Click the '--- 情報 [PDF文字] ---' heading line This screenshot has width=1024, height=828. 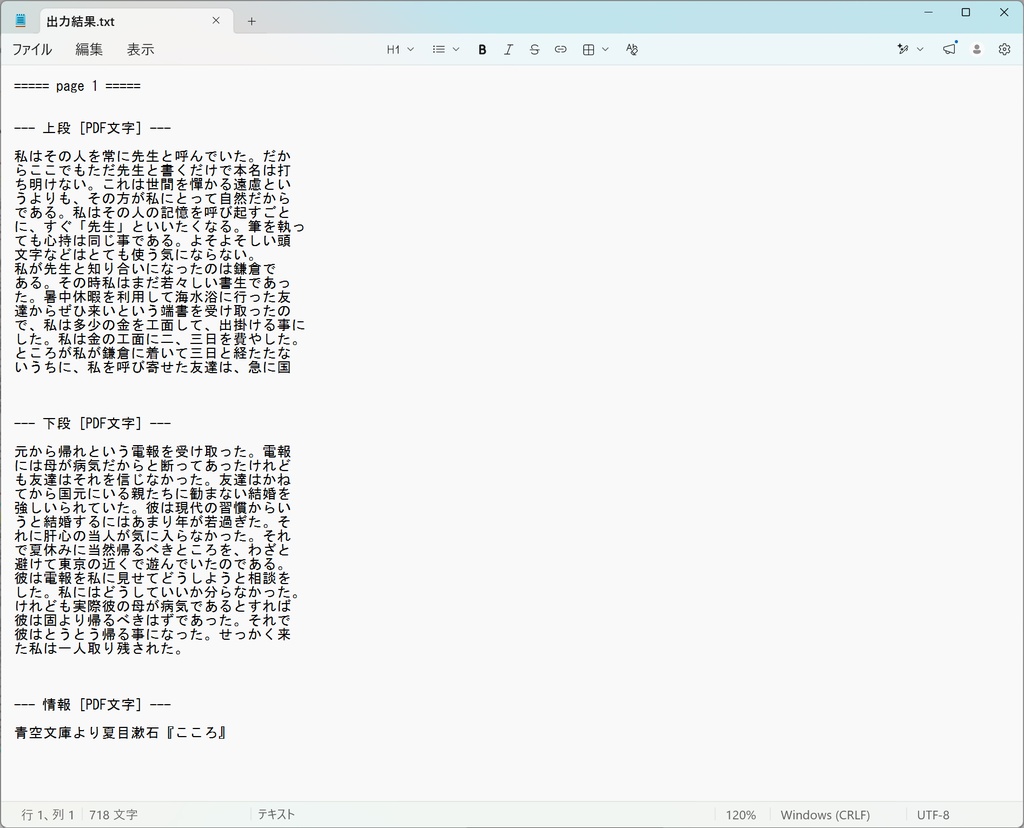(x=92, y=705)
